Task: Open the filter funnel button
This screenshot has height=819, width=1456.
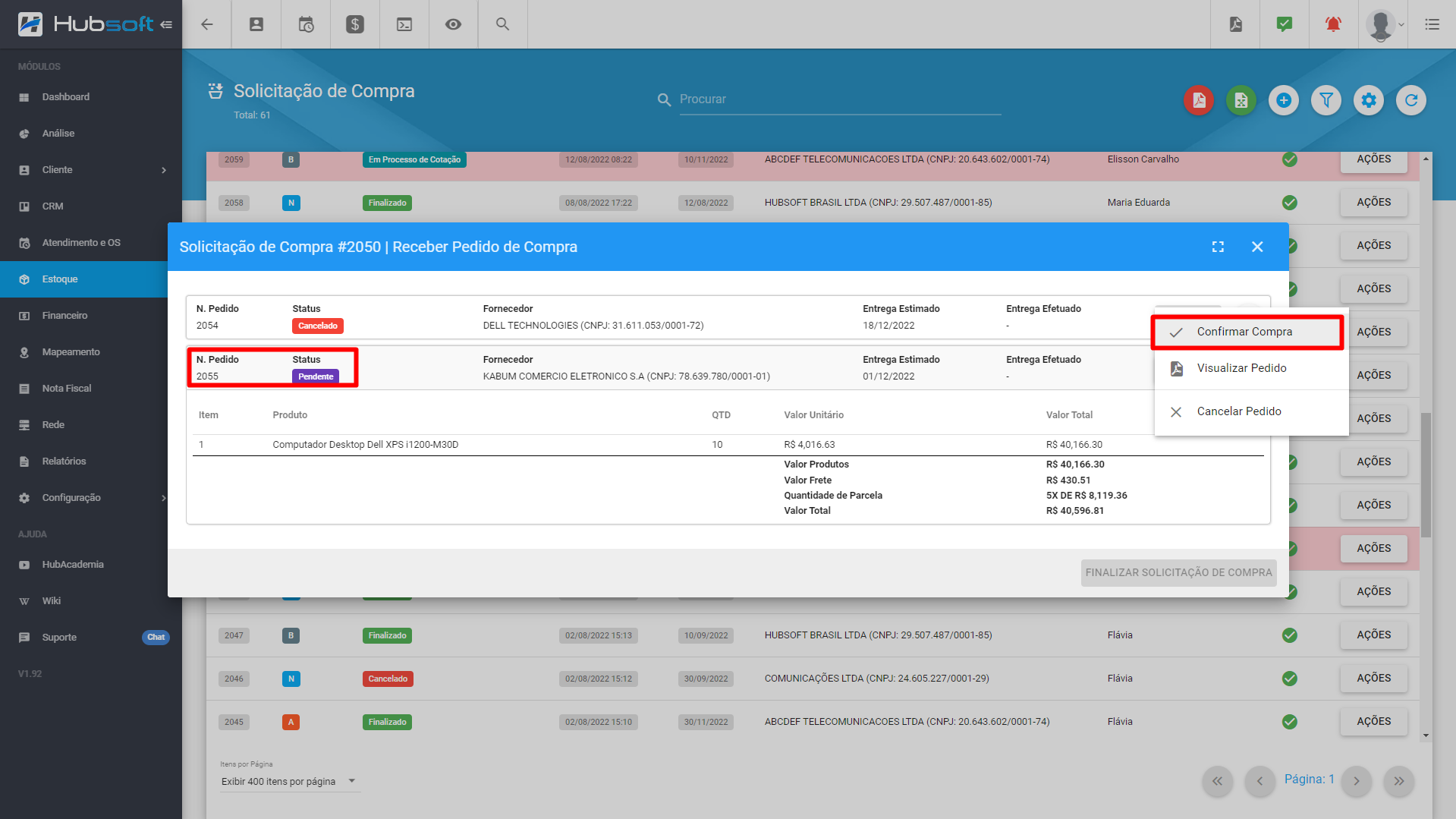Action: pos(1326,100)
